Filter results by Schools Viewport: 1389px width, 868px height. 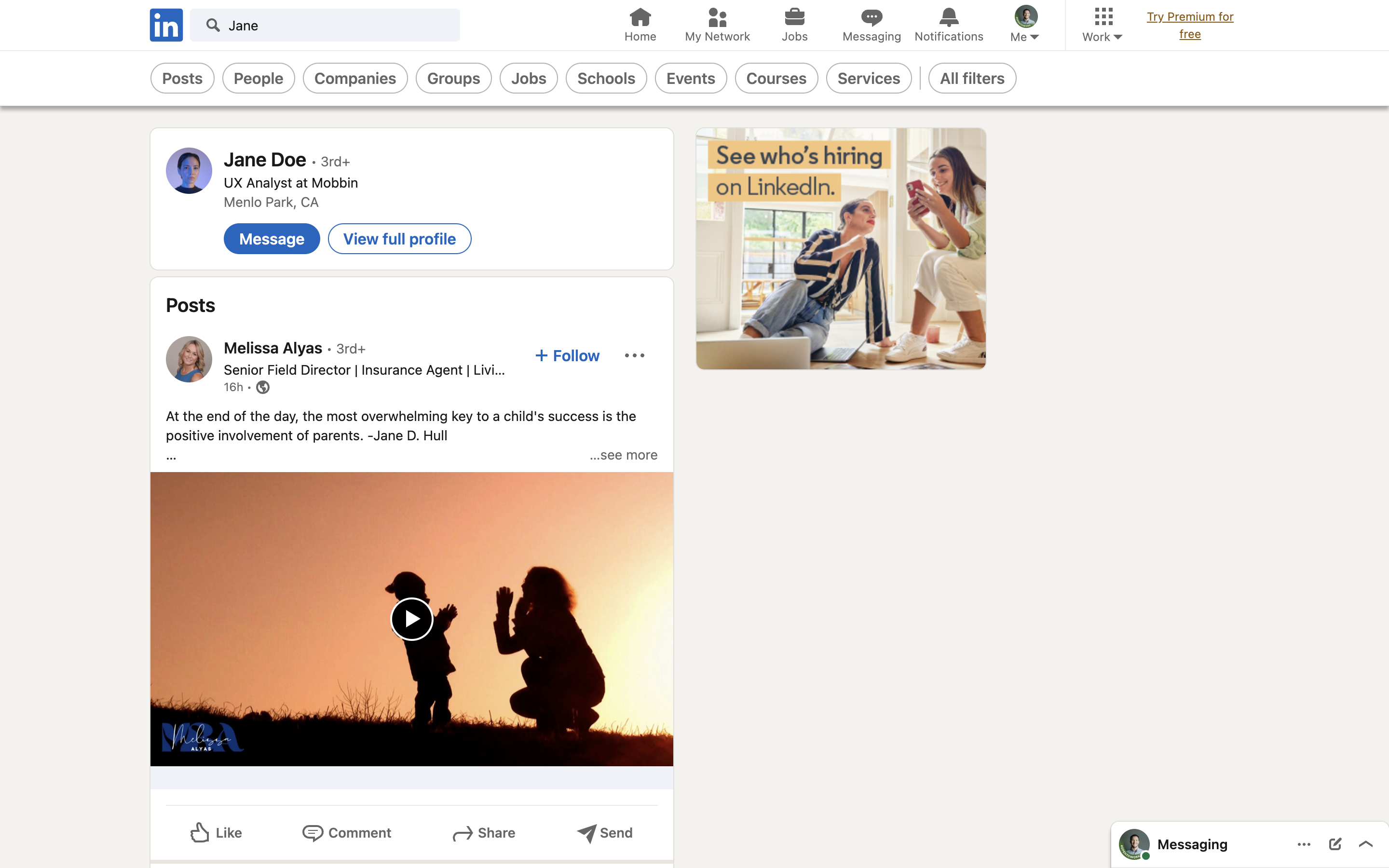tap(606, 78)
